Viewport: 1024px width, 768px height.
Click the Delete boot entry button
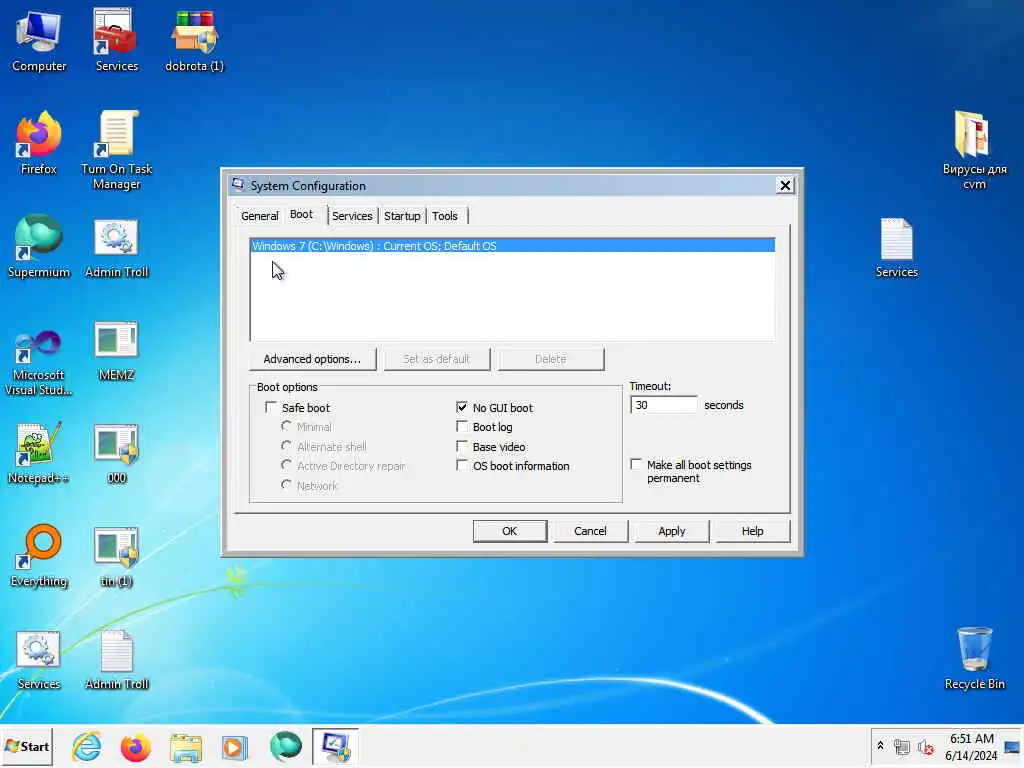551,359
